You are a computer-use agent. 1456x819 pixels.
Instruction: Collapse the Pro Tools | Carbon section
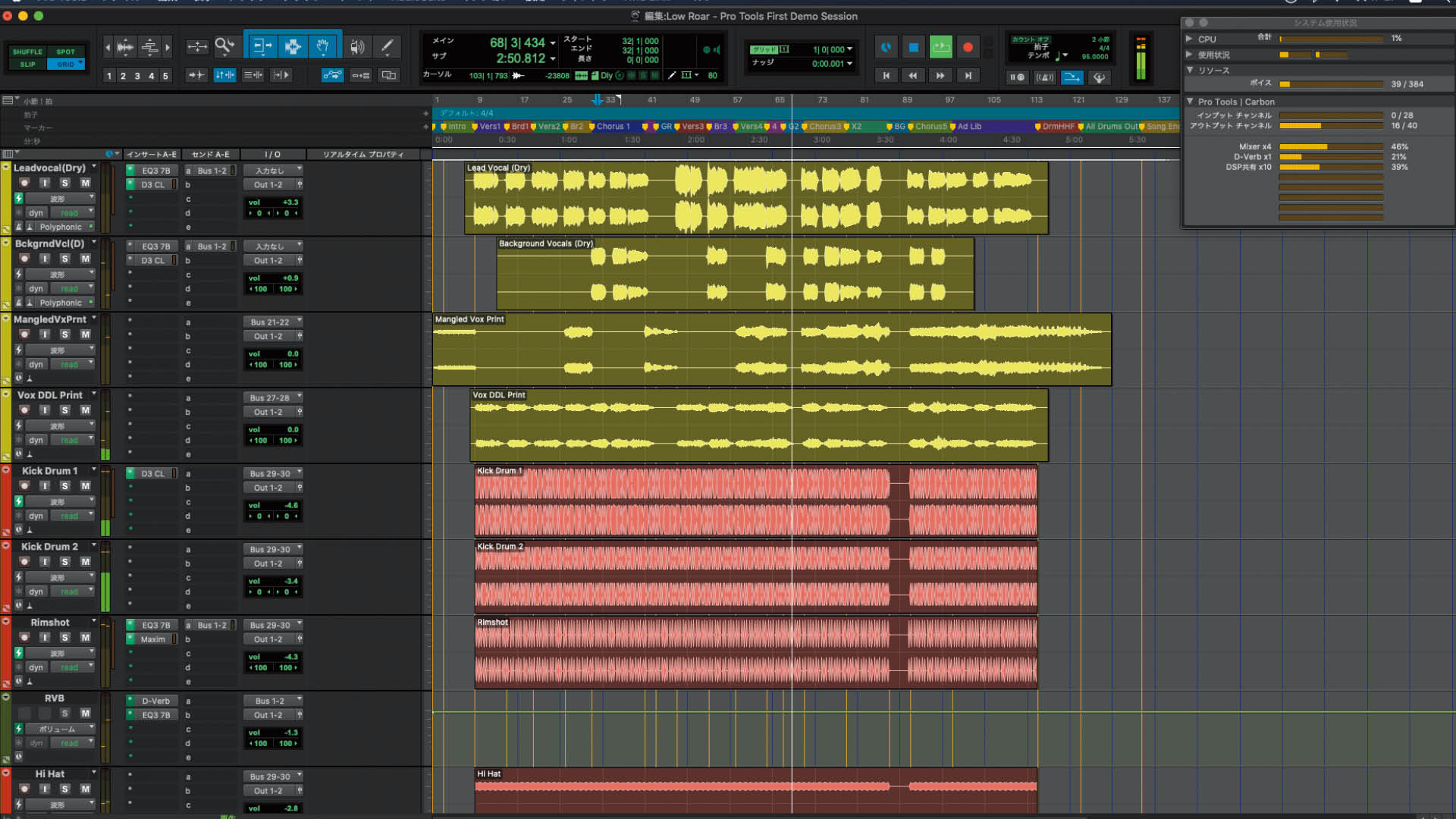(1189, 101)
